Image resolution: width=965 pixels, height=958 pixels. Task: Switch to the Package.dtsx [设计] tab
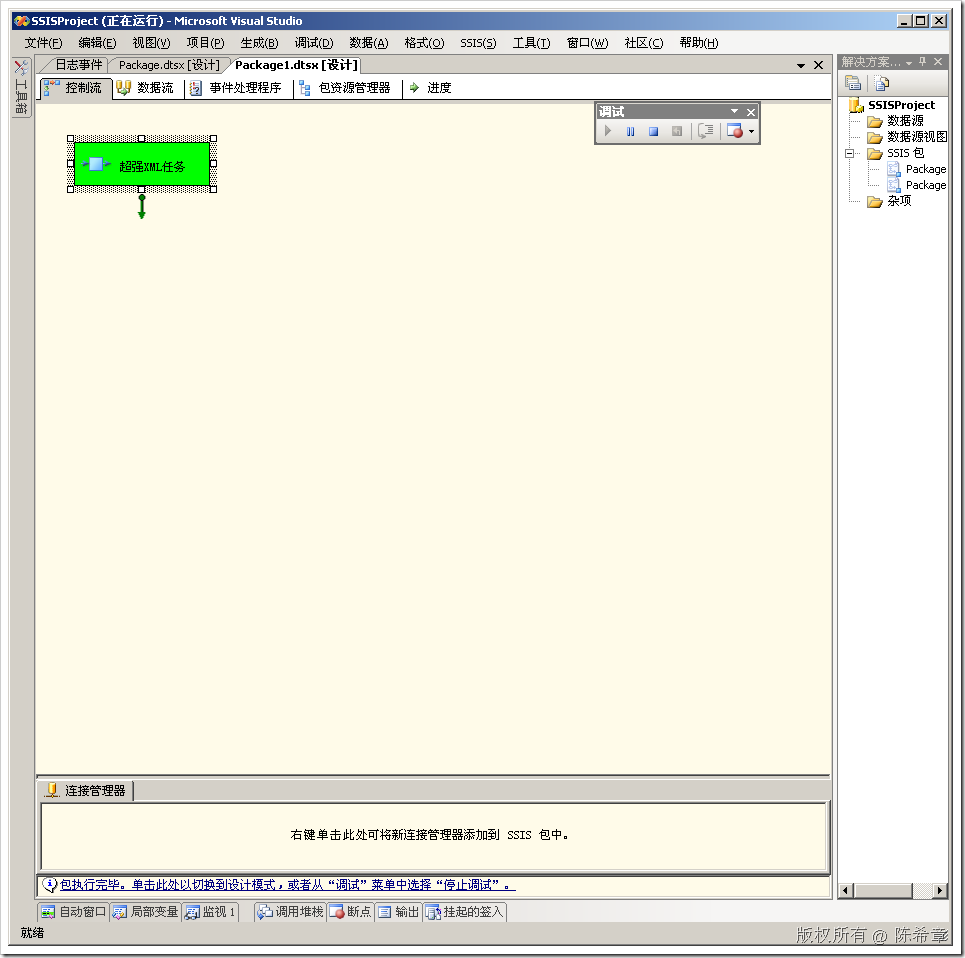[x=169, y=65]
